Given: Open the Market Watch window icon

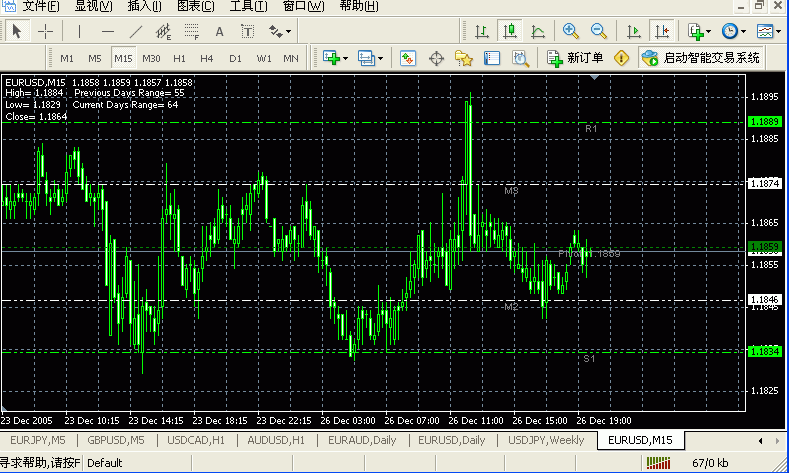Looking at the screenshot, I should pos(408,58).
